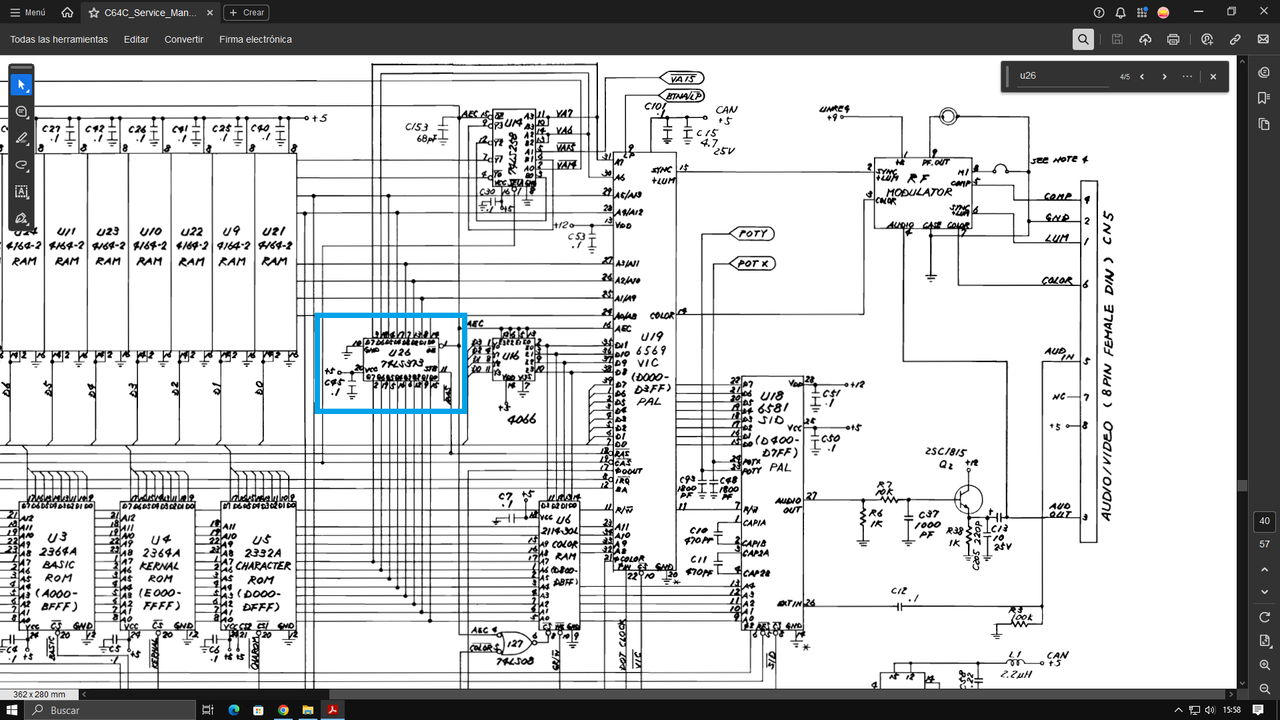This screenshot has height=720, width=1280.
Task: Select the add comment tool
Action: [x=22, y=112]
